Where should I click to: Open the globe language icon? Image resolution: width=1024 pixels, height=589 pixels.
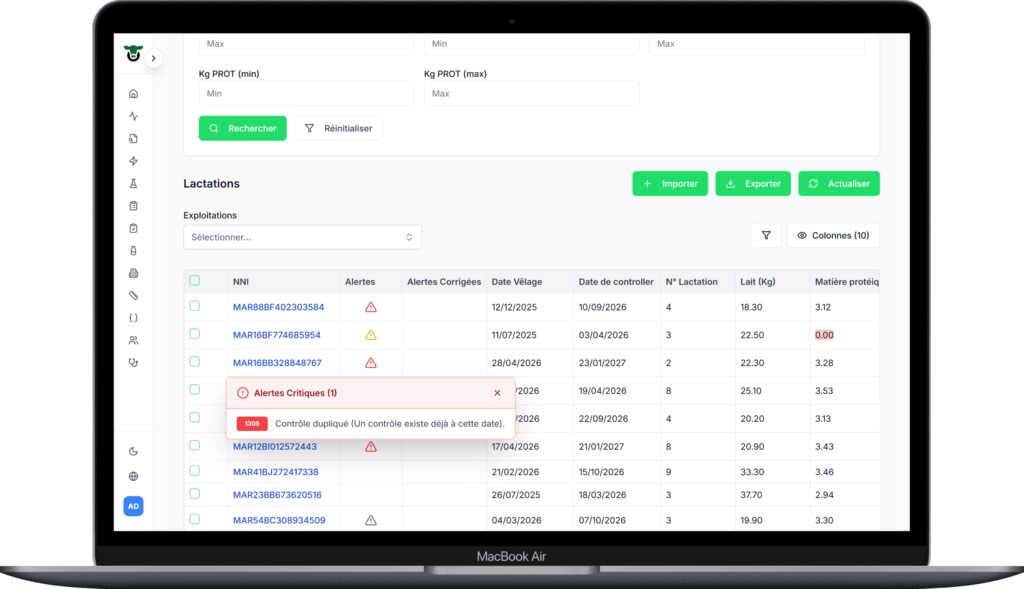133,476
